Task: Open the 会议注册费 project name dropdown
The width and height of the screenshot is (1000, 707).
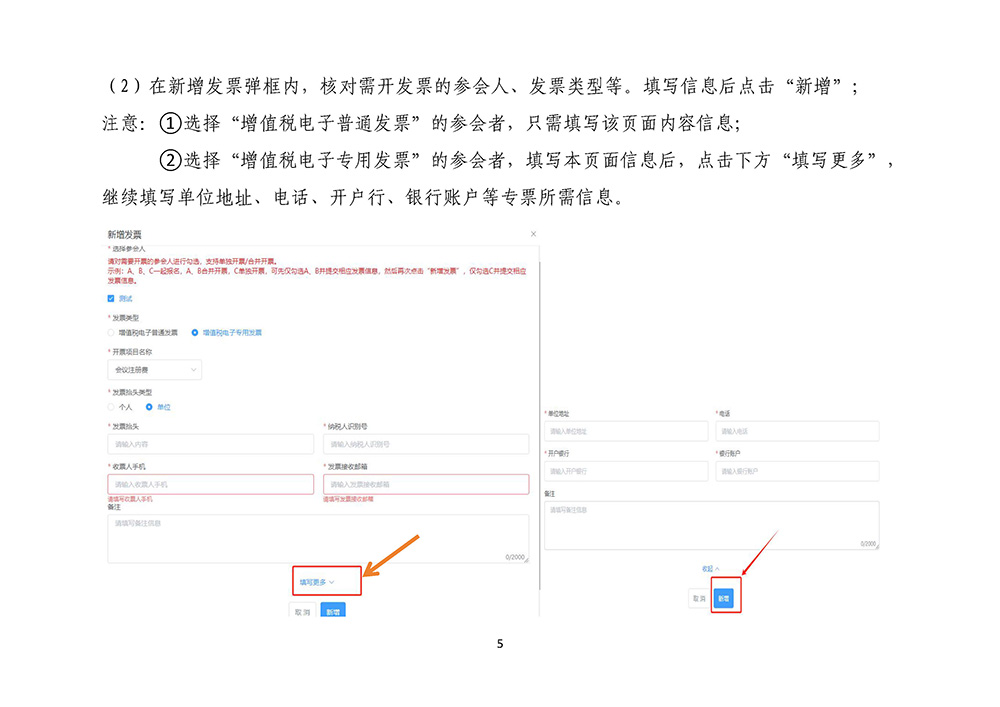Action: point(154,370)
